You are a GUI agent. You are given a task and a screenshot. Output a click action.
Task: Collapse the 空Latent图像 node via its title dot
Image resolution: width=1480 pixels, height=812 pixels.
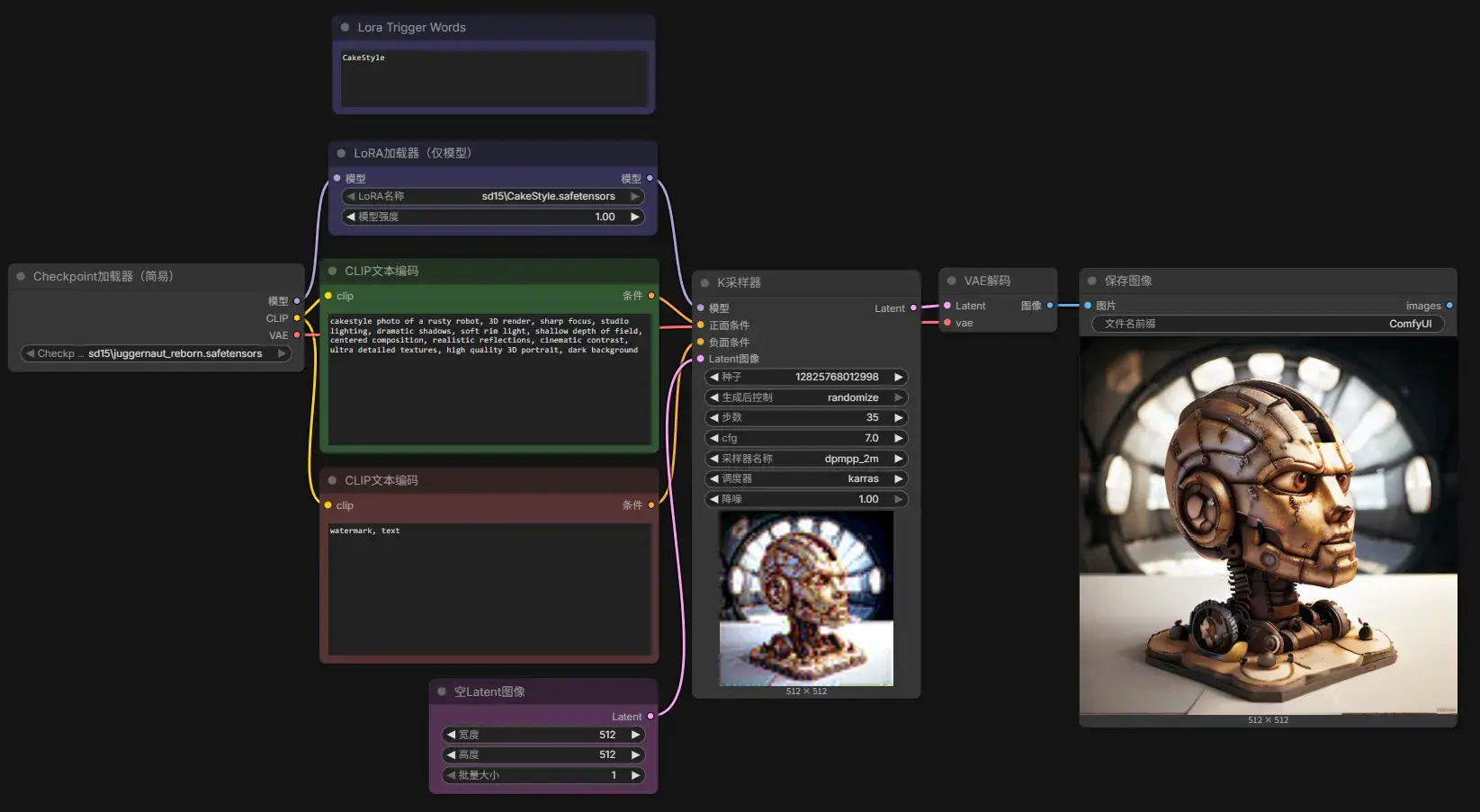click(442, 692)
